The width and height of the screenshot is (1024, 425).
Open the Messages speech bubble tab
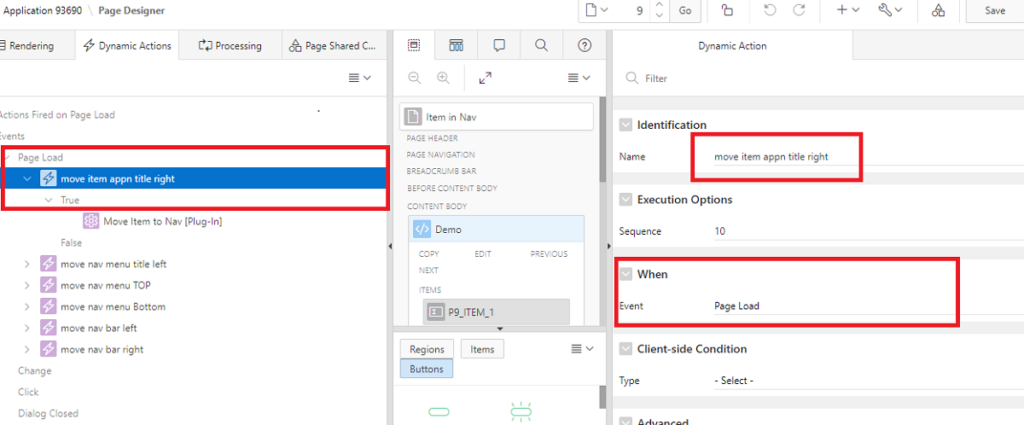(498, 45)
